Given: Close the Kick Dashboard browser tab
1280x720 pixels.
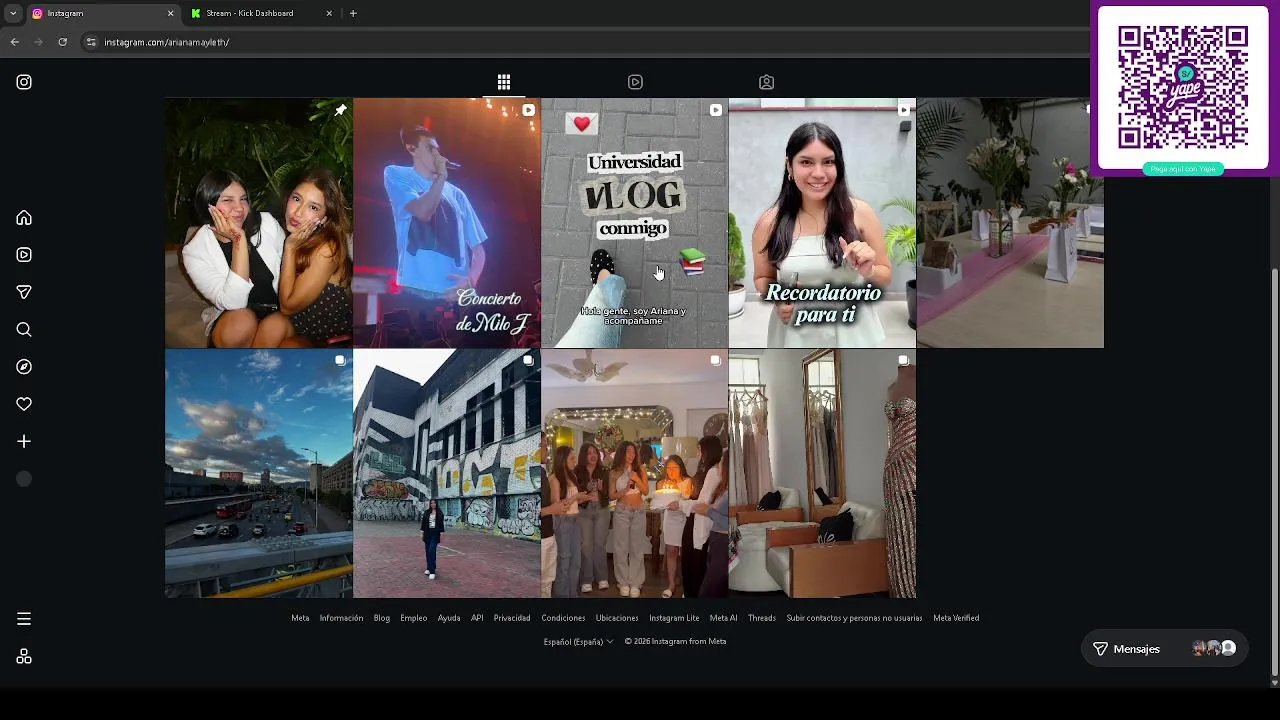Looking at the screenshot, I should (x=329, y=14).
